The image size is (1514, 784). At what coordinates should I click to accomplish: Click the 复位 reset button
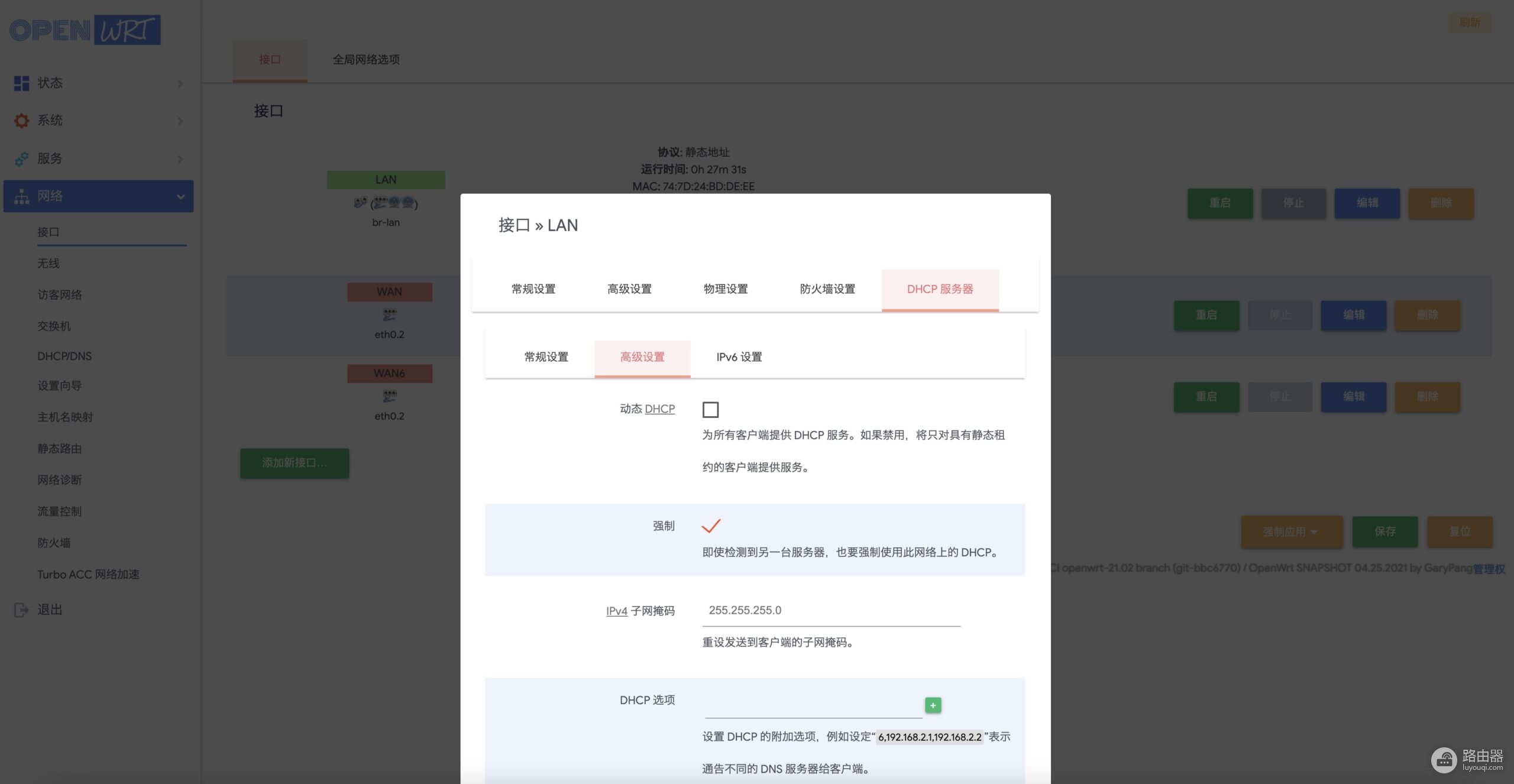pyautogui.click(x=1460, y=532)
